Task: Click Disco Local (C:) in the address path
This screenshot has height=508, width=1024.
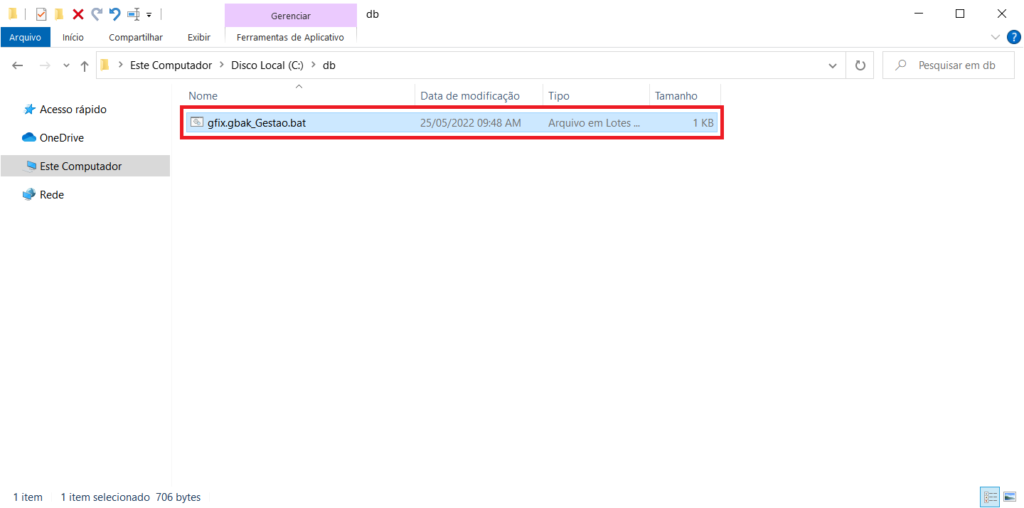Action: 267,65
